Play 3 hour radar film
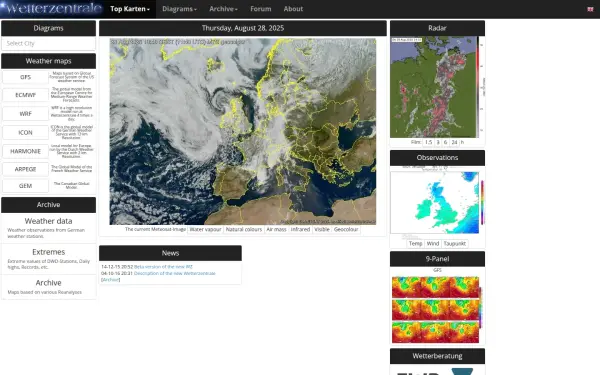The height and width of the screenshot is (375, 600). (x=438, y=142)
